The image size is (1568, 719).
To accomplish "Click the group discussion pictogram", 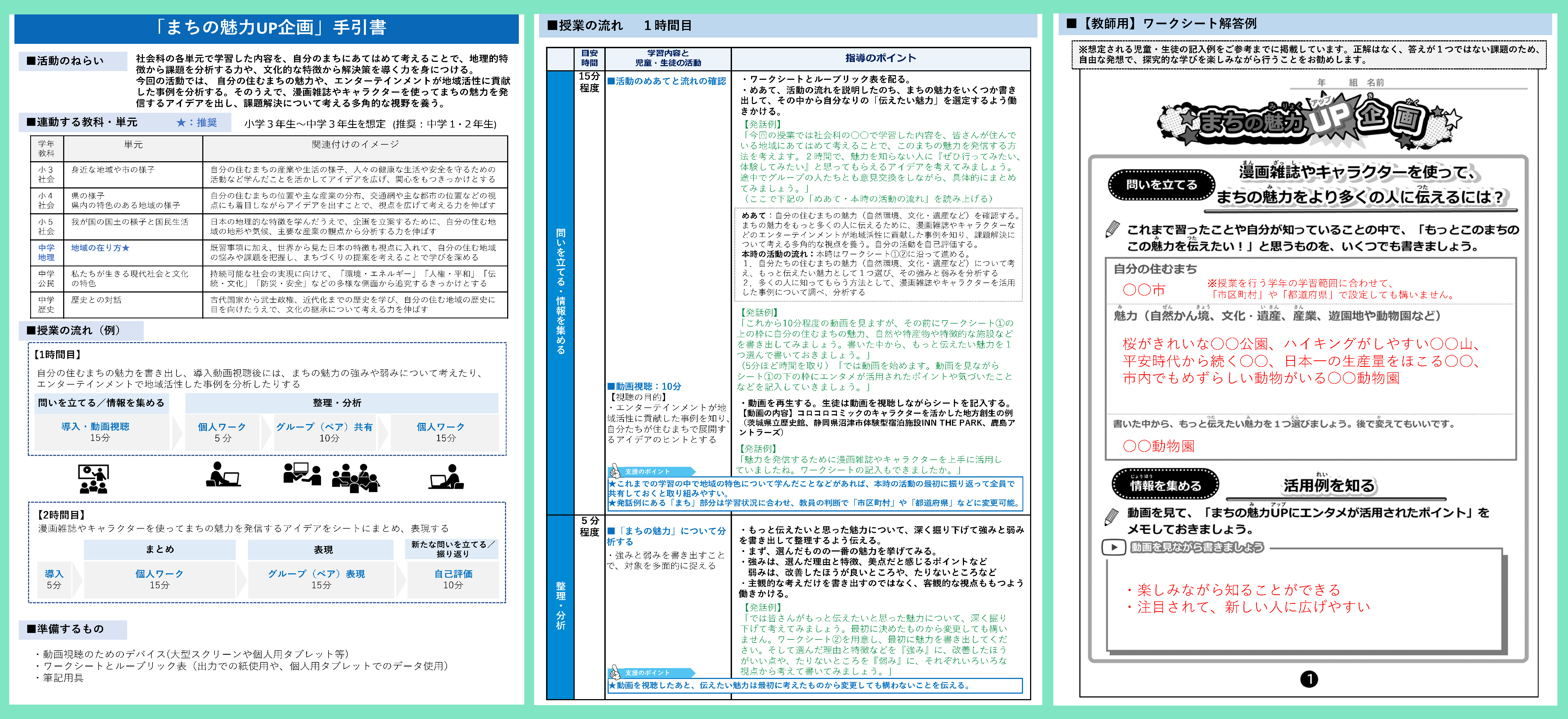I will [x=356, y=477].
